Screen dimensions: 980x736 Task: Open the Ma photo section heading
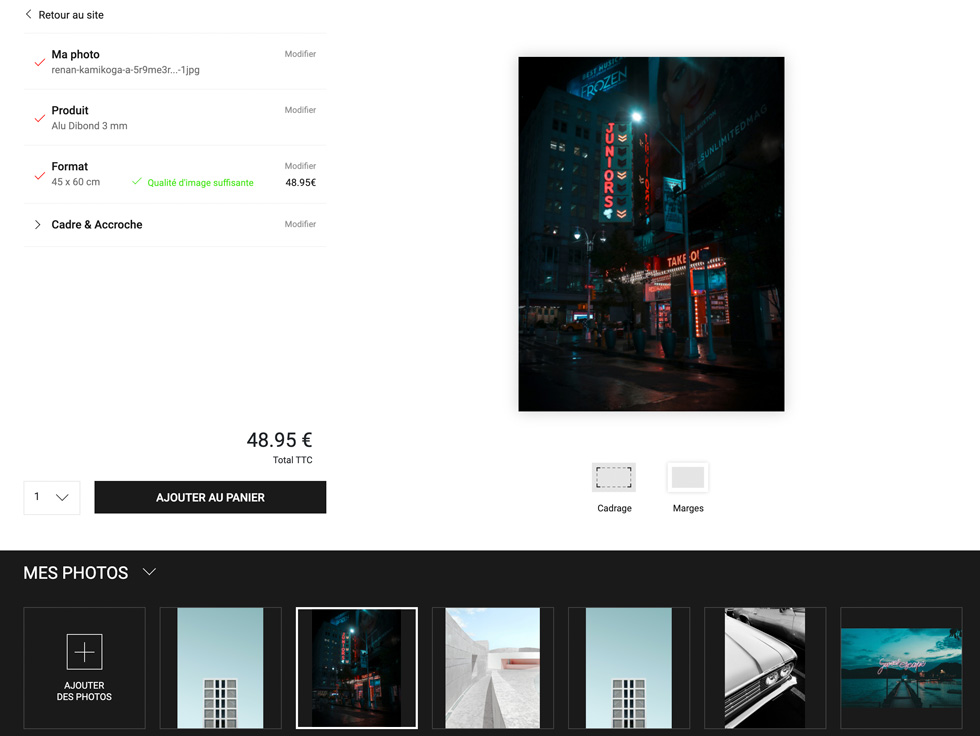(76, 54)
